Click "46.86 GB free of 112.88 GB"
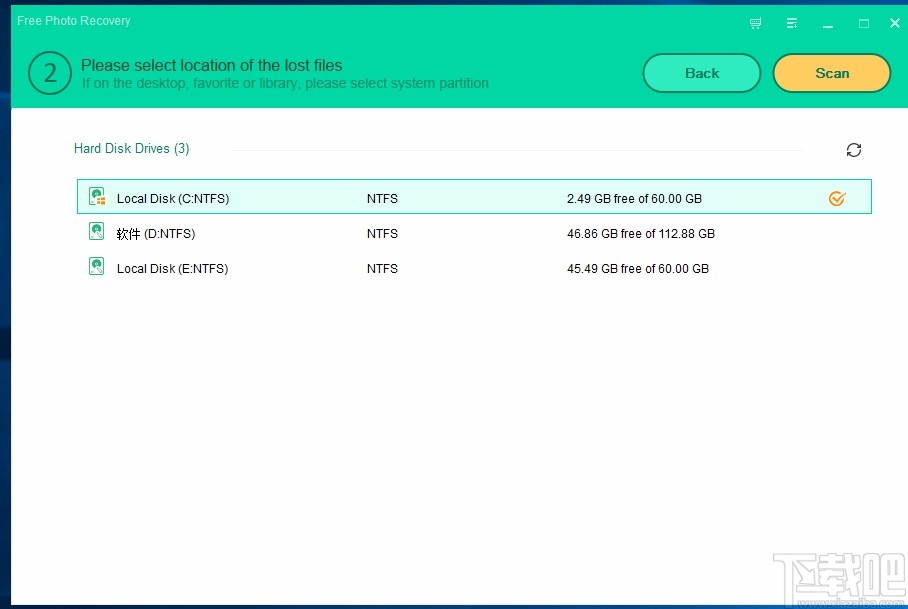Screen dimensions: 908x609 [x=640, y=234]
